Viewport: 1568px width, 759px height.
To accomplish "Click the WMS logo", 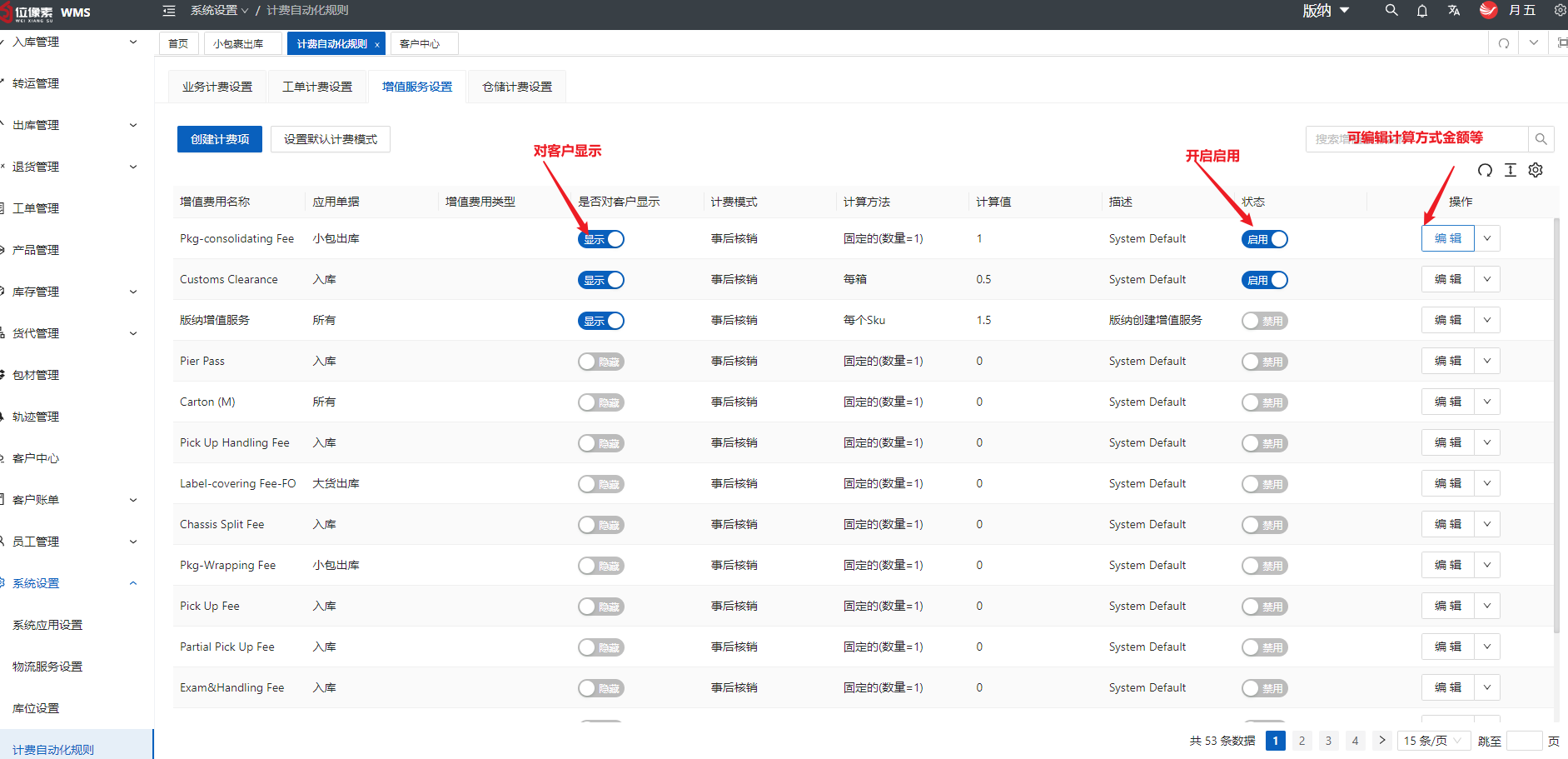I will pyautogui.click(x=46, y=12).
